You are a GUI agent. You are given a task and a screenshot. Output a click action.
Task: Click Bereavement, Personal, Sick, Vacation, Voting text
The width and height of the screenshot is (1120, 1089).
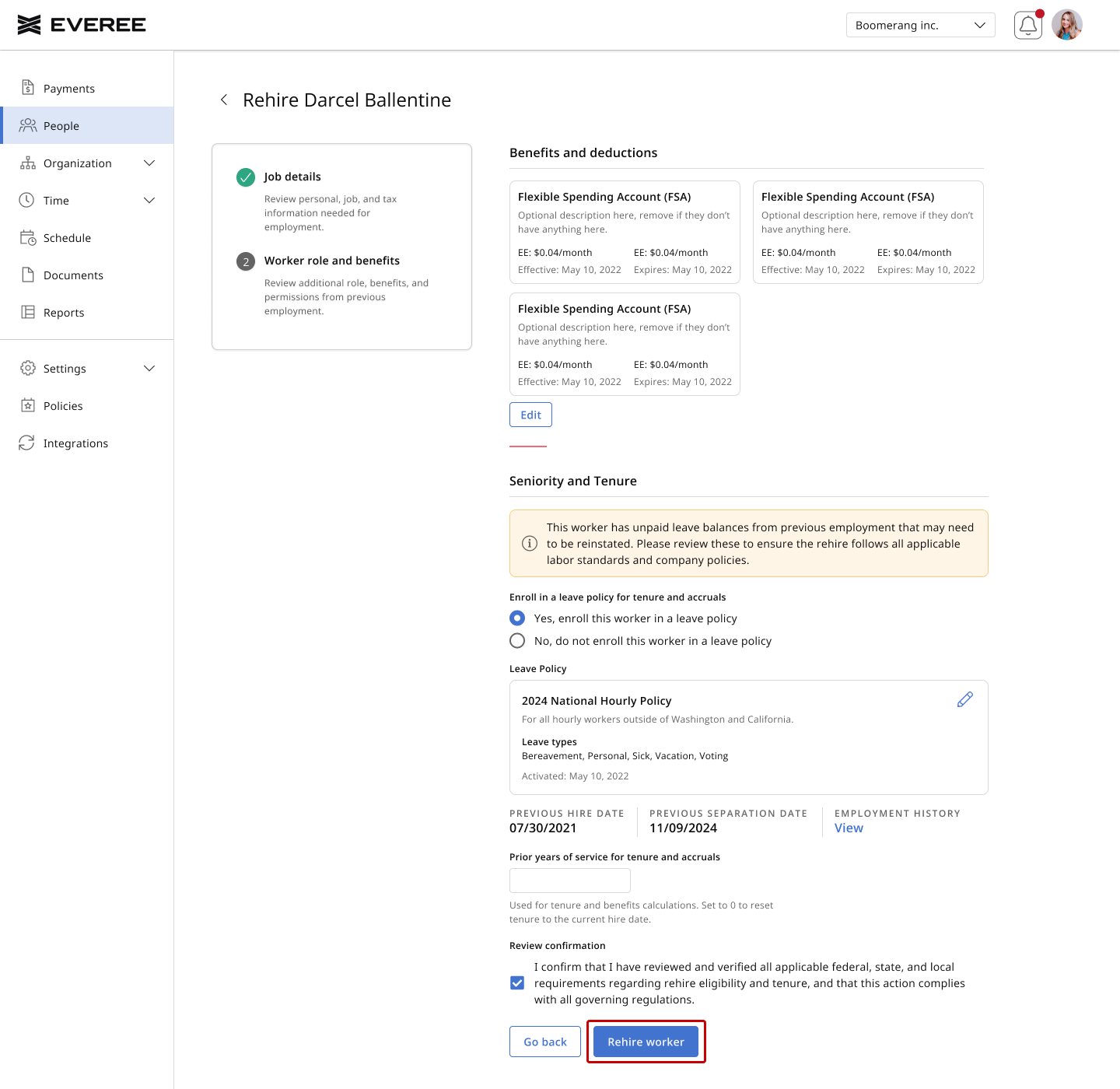pos(625,756)
